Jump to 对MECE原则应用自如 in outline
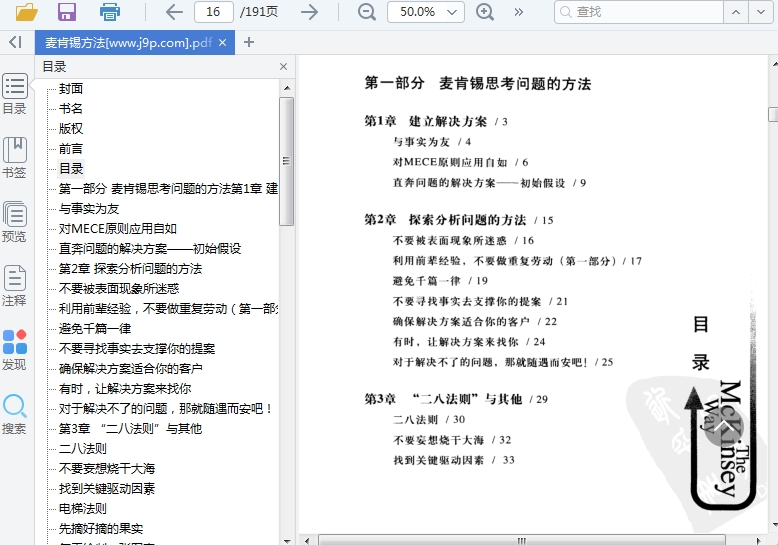The height and width of the screenshot is (545, 778). click(x=118, y=228)
